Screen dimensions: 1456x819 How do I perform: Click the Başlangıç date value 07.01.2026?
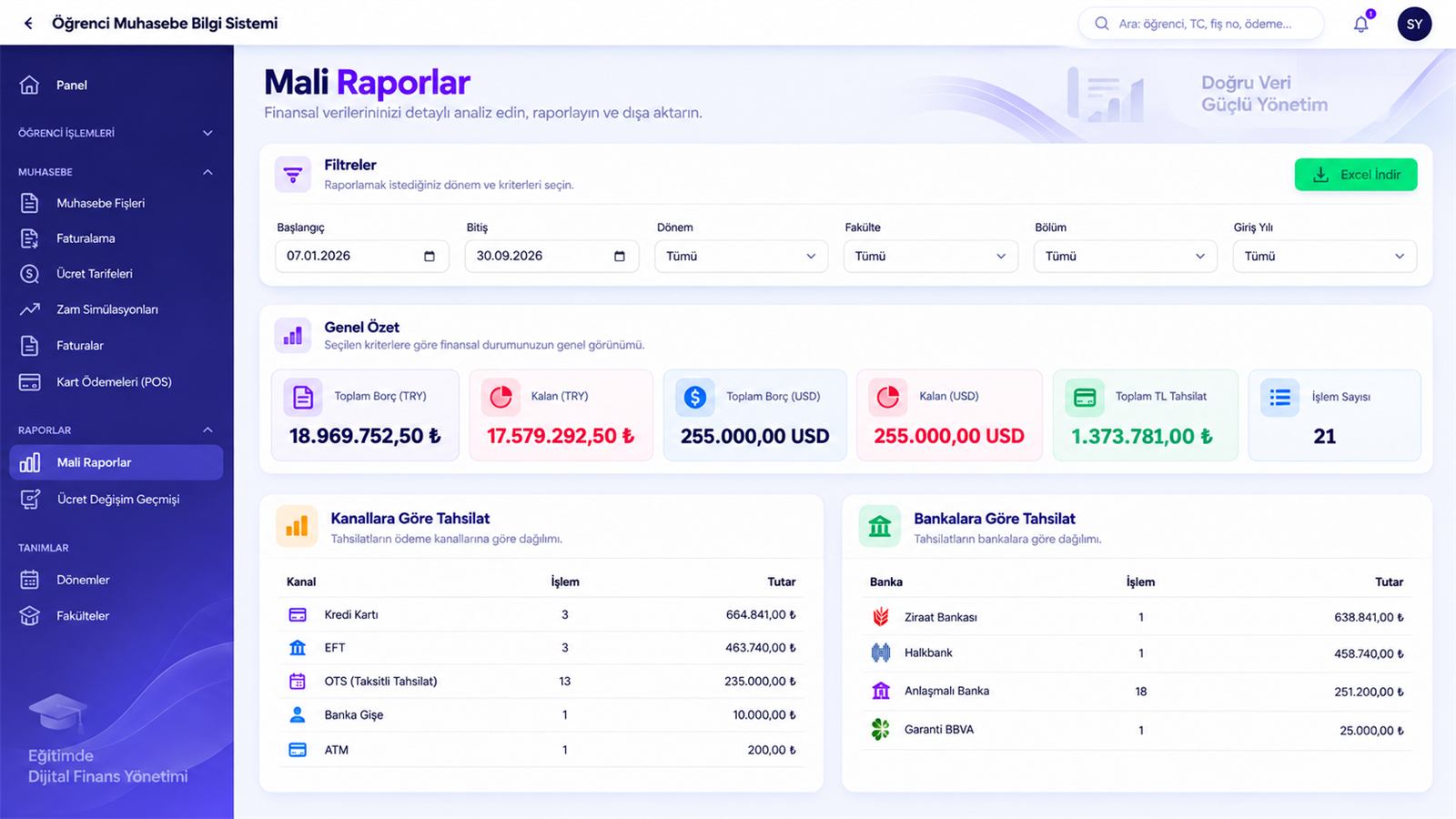click(318, 256)
